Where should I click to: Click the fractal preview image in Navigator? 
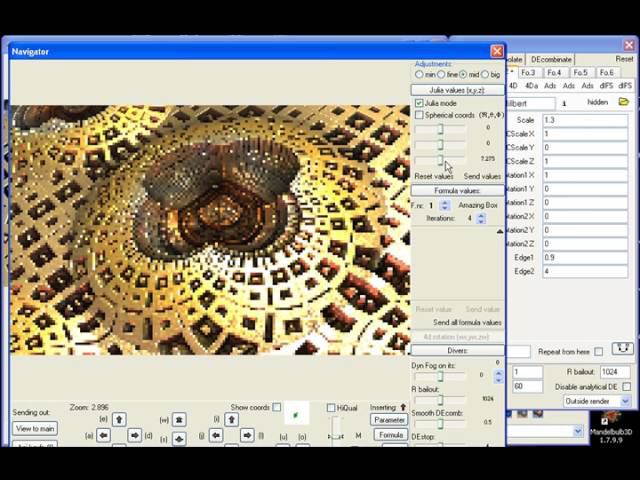(210, 230)
